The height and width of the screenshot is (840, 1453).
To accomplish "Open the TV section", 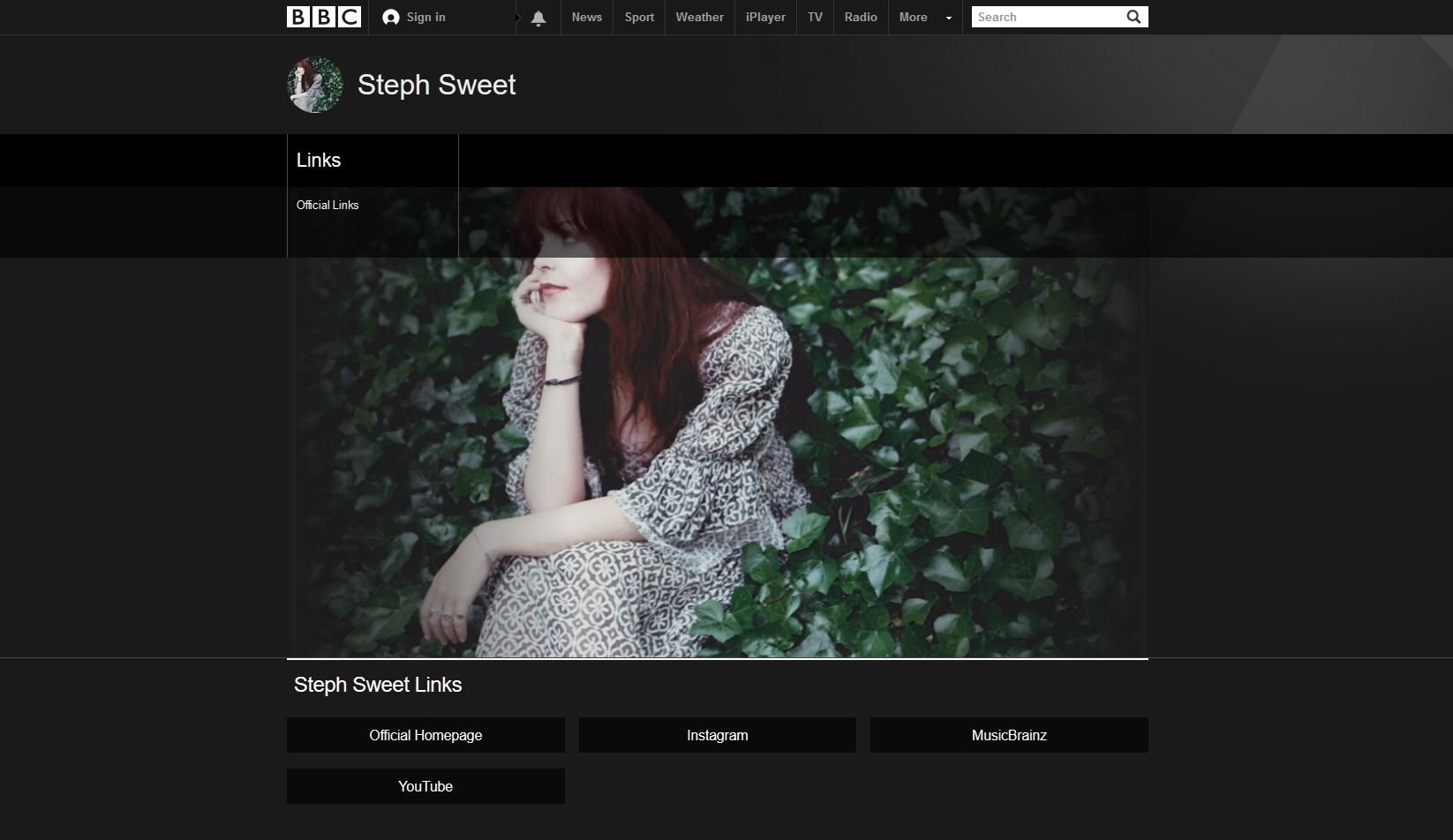I will (x=816, y=17).
